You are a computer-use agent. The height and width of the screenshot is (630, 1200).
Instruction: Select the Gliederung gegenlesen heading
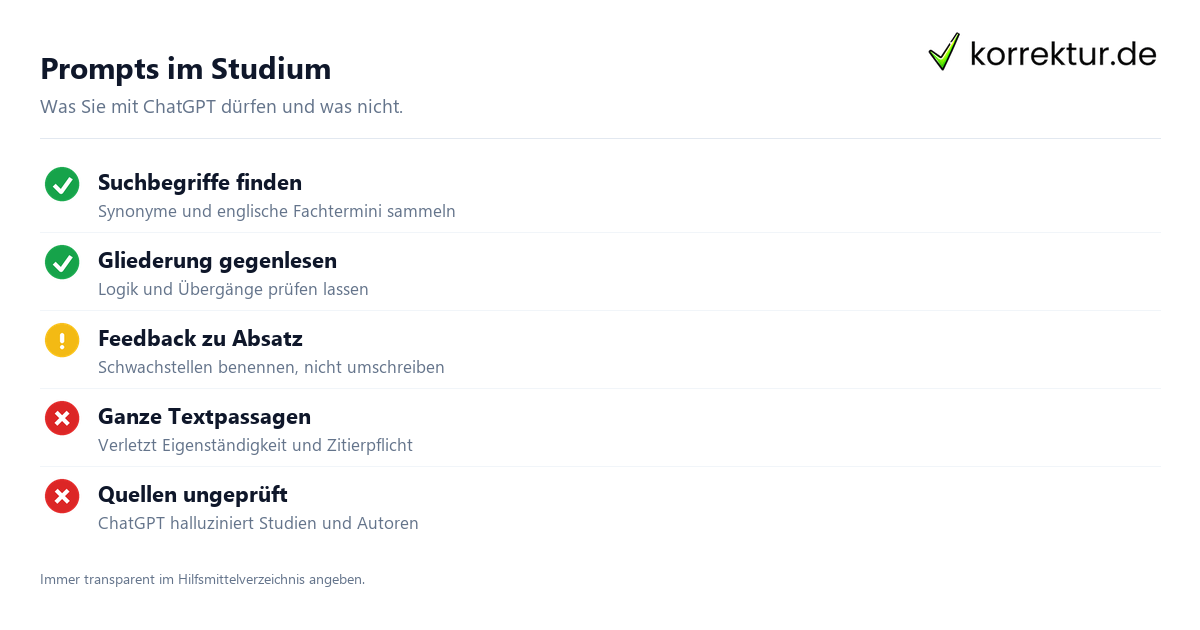(x=217, y=261)
